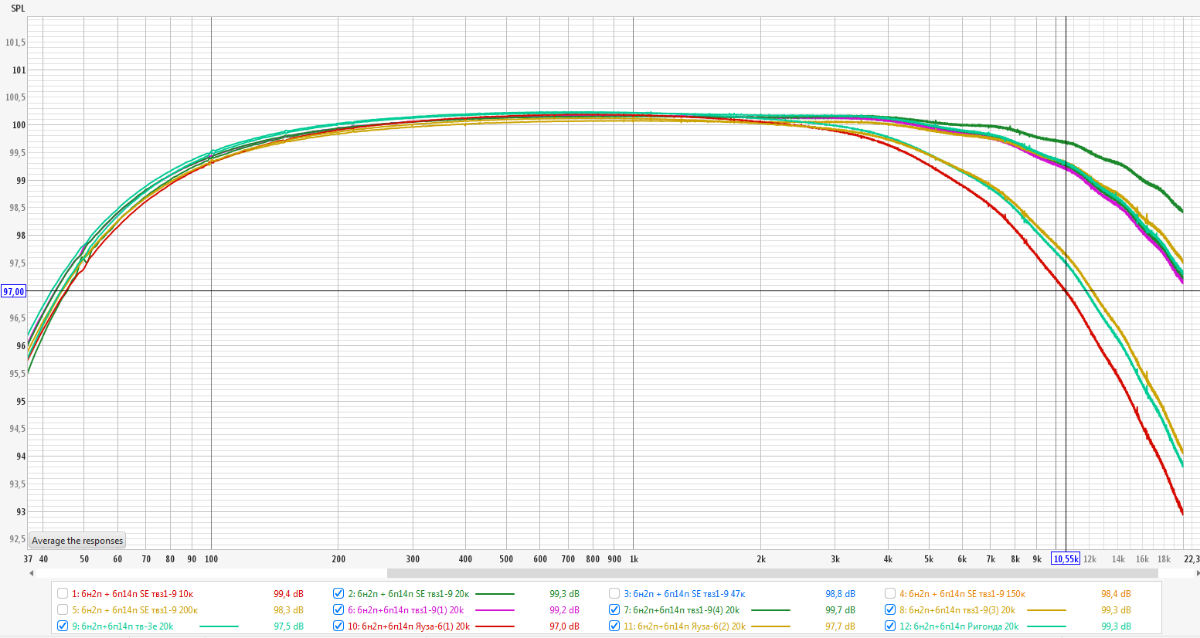Click the horizontal frequency scrollbar thumb
The image size is (1200, 638).
coord(770,574)
